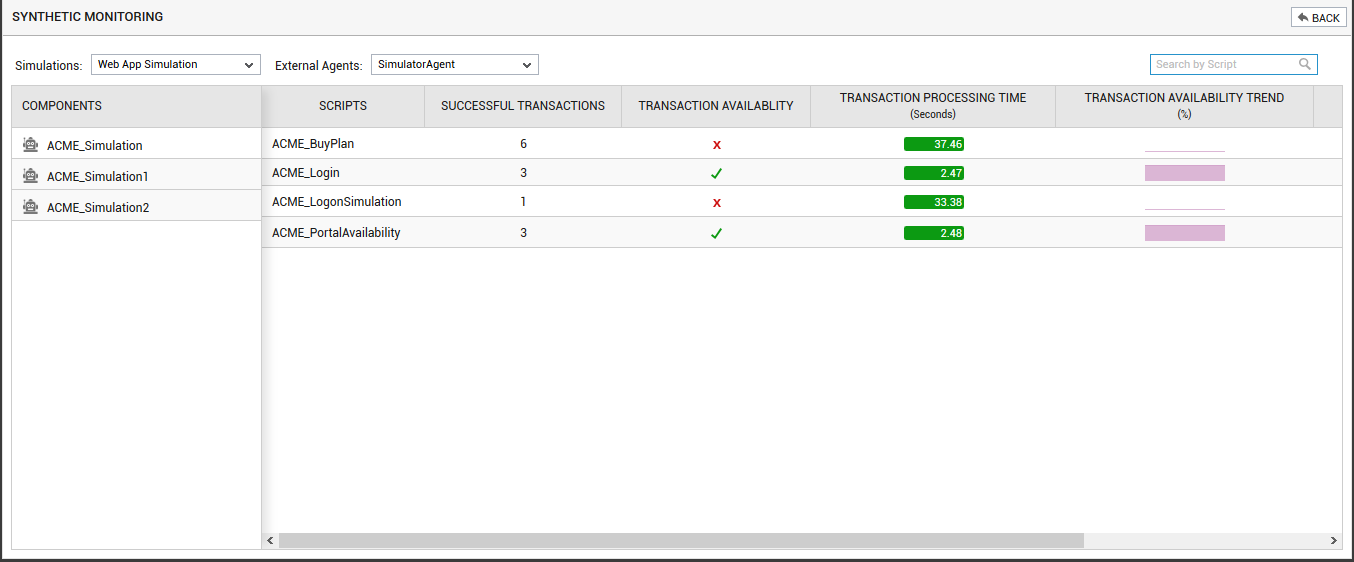Click the TRANSACTION PROCESSING TIME header
This screenshot has height=562, width=1354.
933,106
